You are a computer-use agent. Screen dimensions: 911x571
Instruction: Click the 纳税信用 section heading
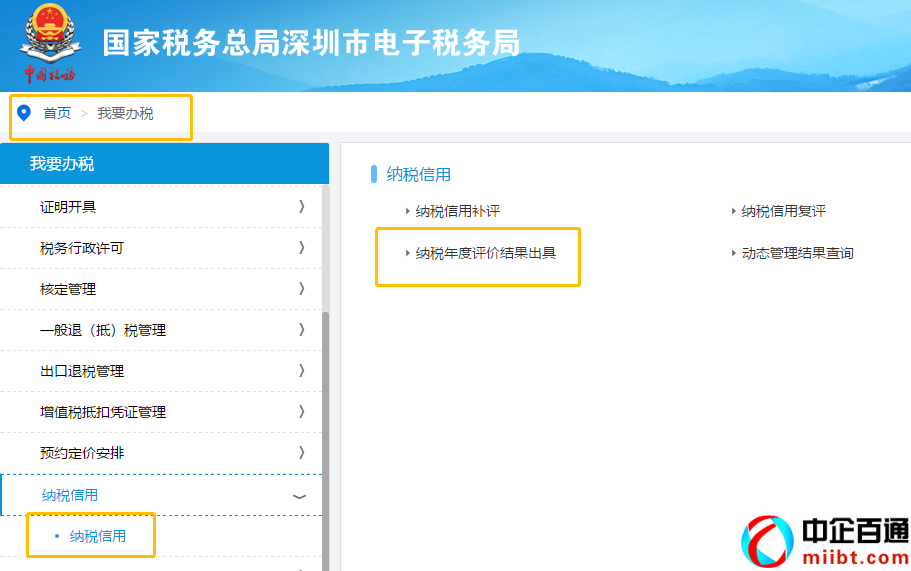click(x=418, y=174)
